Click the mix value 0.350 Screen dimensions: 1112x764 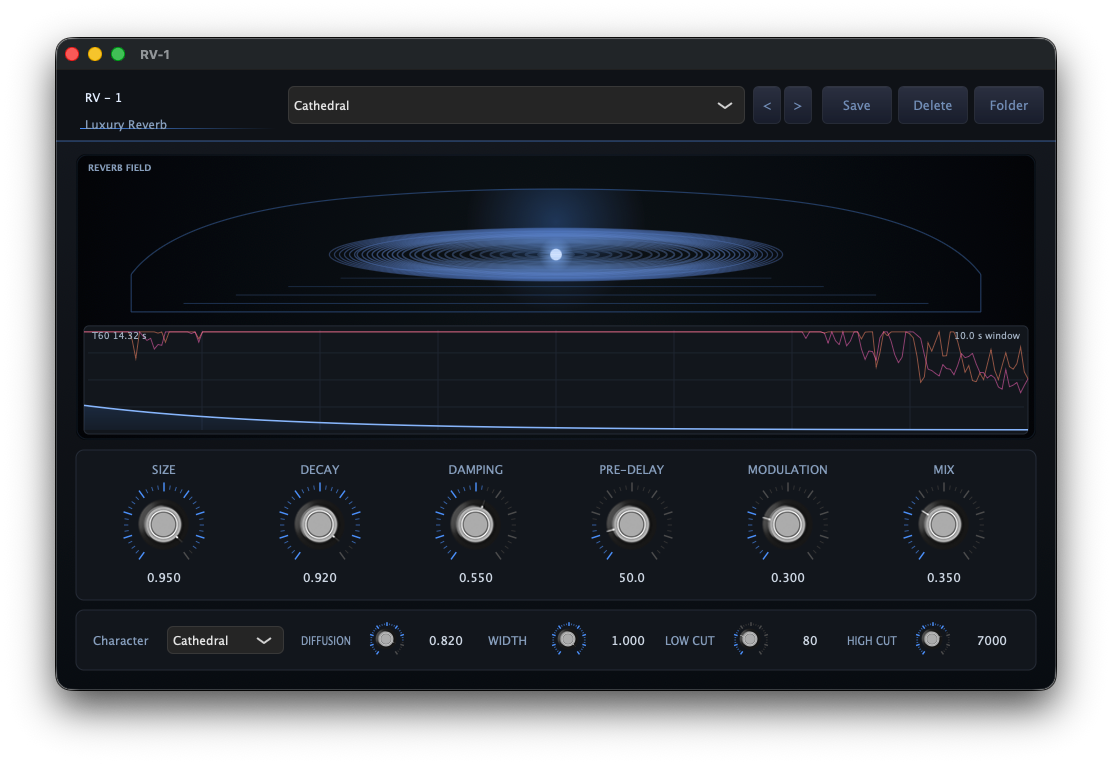(x=944, y=577)
